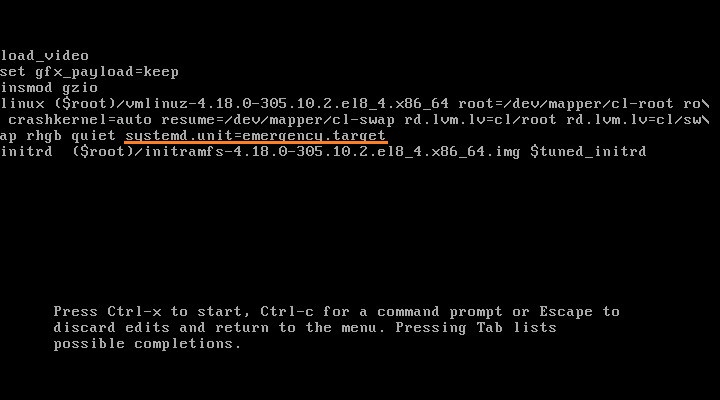
Task: Click the underlined systemd.unit=emergency.target text
Action: [255, 136]
